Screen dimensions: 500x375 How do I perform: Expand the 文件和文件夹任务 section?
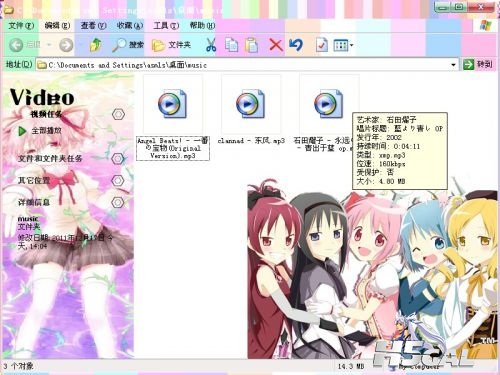coord(118,159)
